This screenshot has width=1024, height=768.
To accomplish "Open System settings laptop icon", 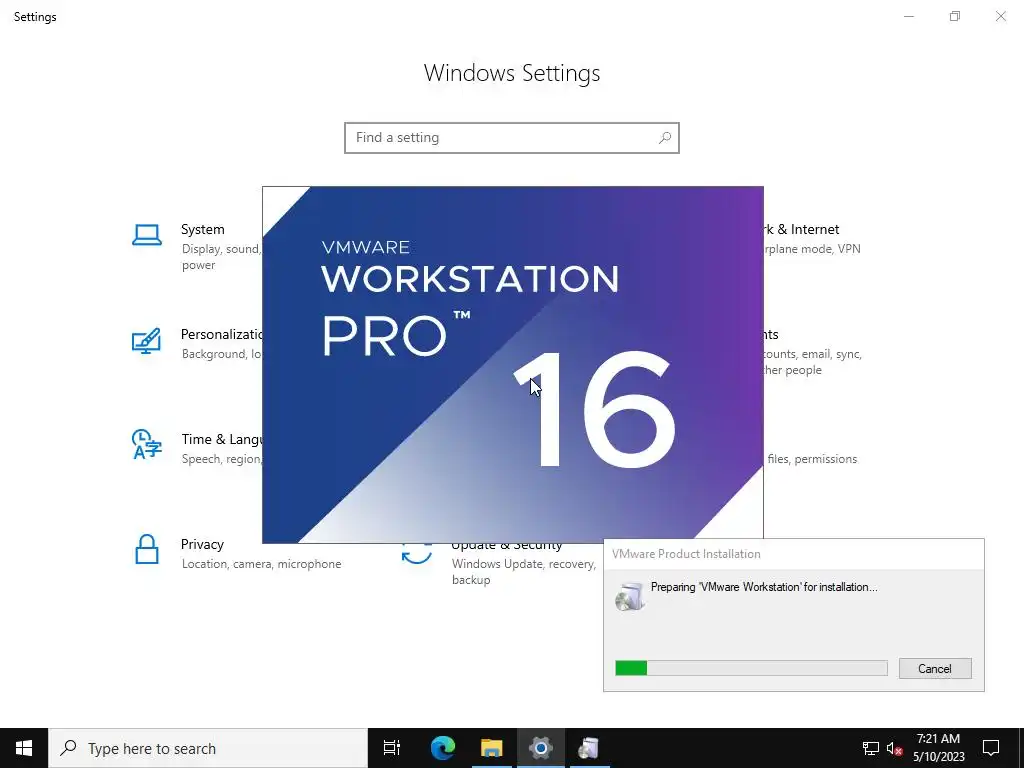I will 146,235.
